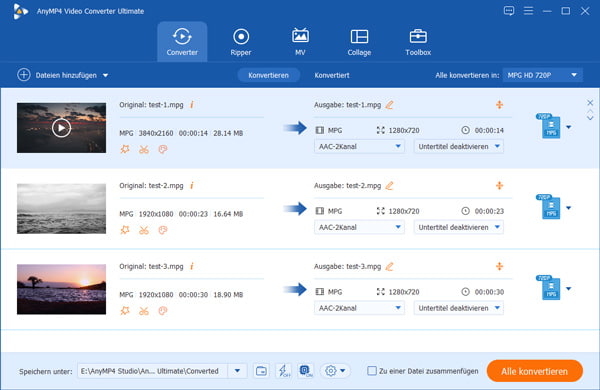Screen dimensions: 600x390
Task: Toggle the lightning acceleration icon
Action: pyautogui.click(x=284, y=370)
